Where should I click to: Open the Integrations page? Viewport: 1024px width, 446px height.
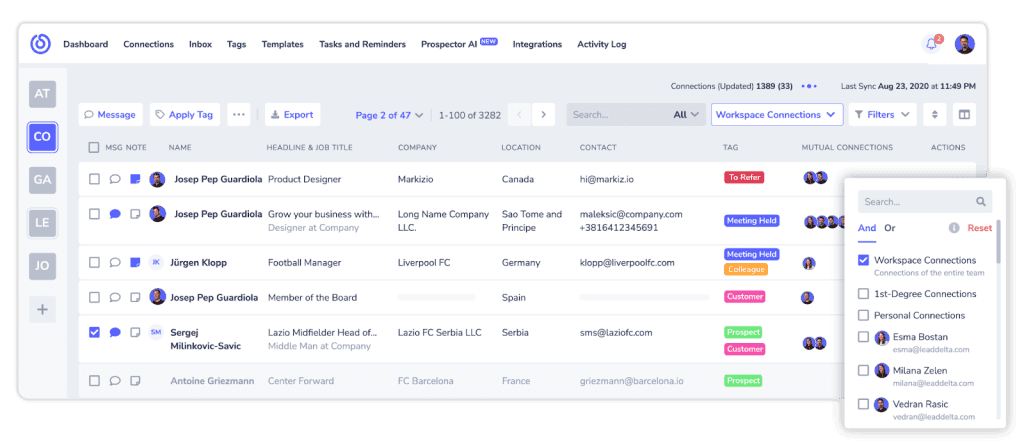pyautogui.click(x=537, y=44)
